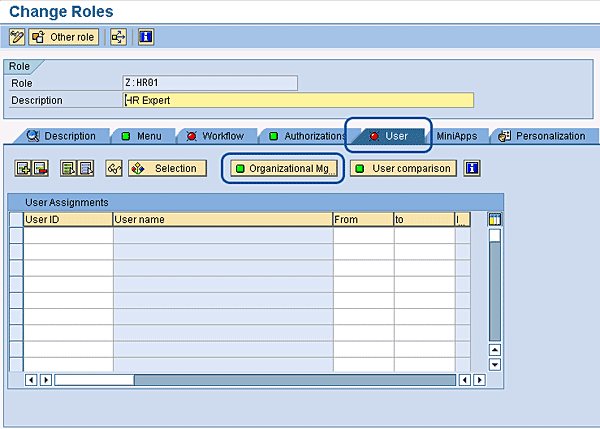Click the select all rows icon

(68, 168)
